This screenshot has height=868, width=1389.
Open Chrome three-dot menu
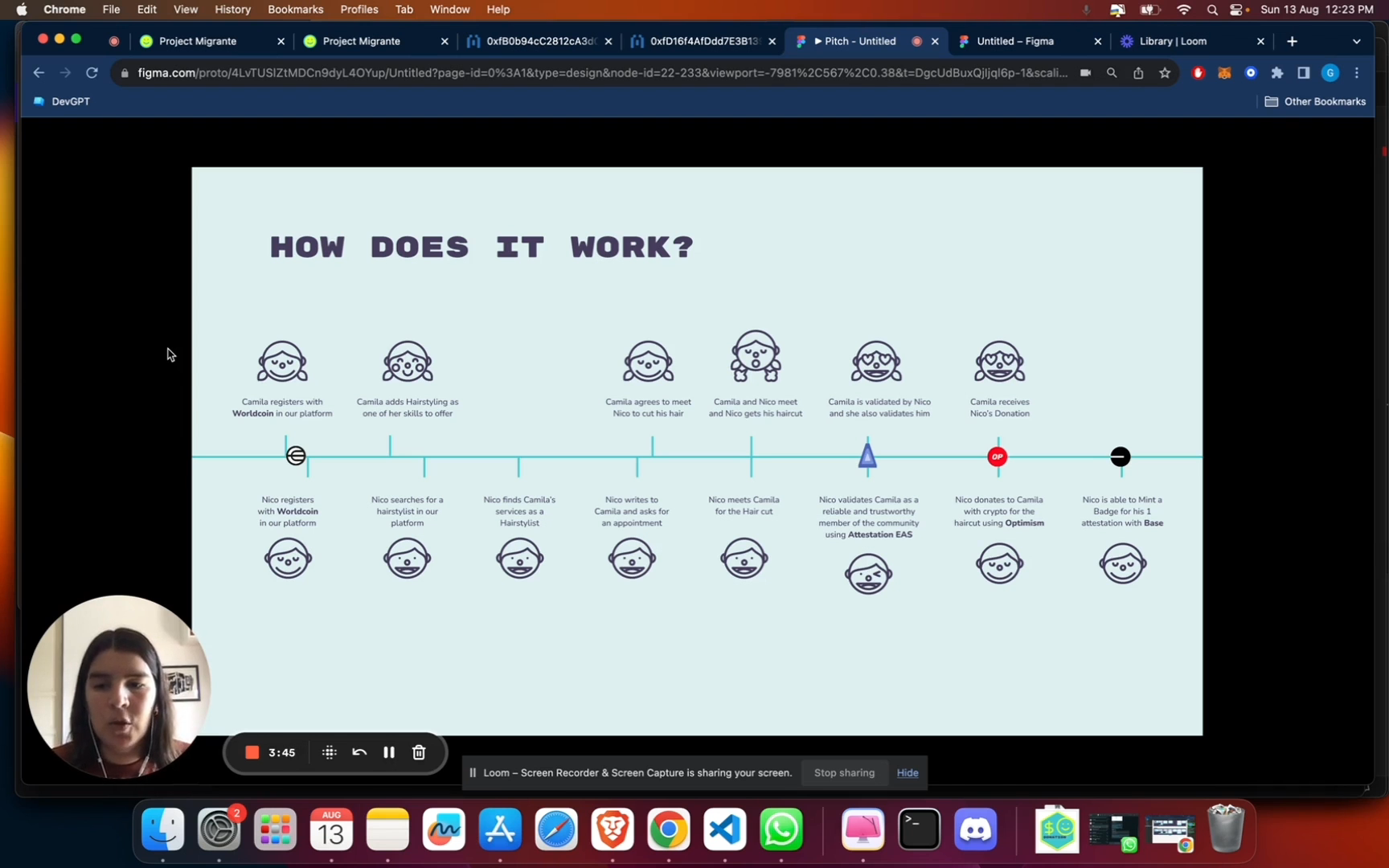(1357, 72)
